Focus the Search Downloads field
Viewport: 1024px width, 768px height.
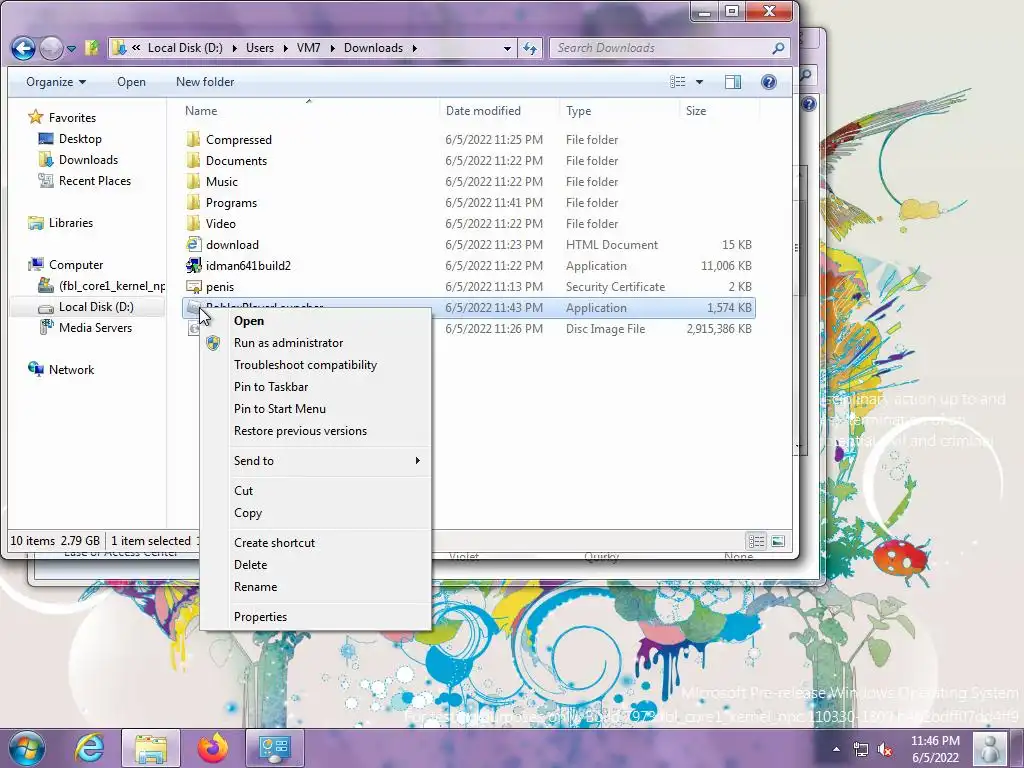661,48
